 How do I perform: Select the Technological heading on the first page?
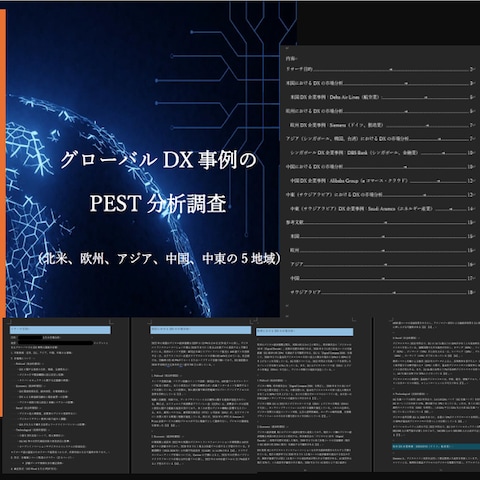(x=31, y=430)
